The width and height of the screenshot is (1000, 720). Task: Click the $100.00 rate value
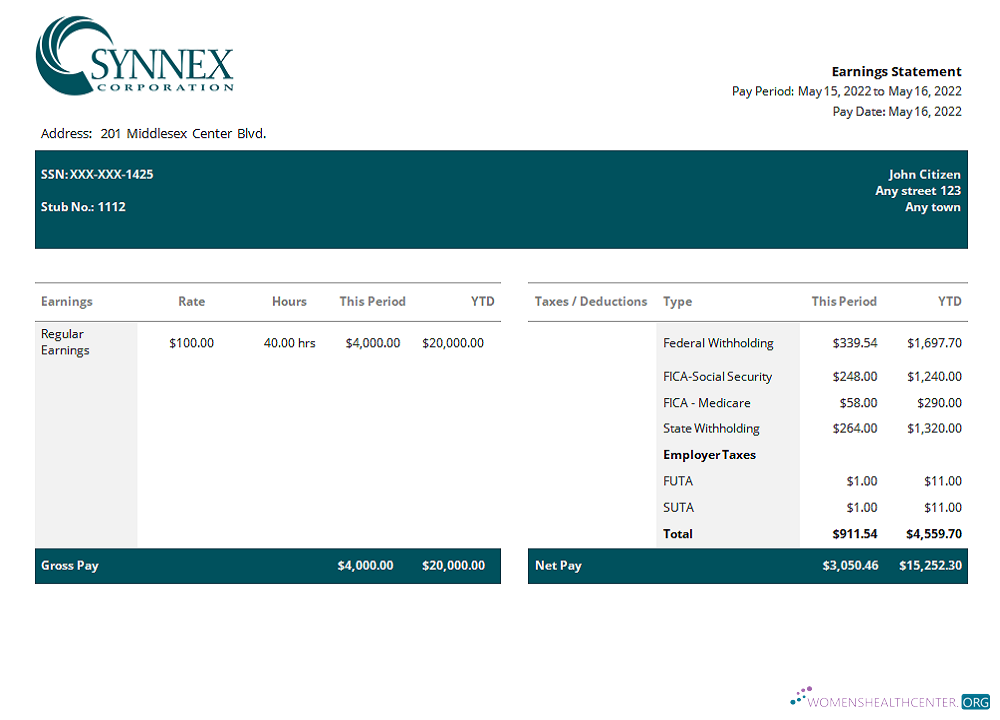click(x=191, y=343)
